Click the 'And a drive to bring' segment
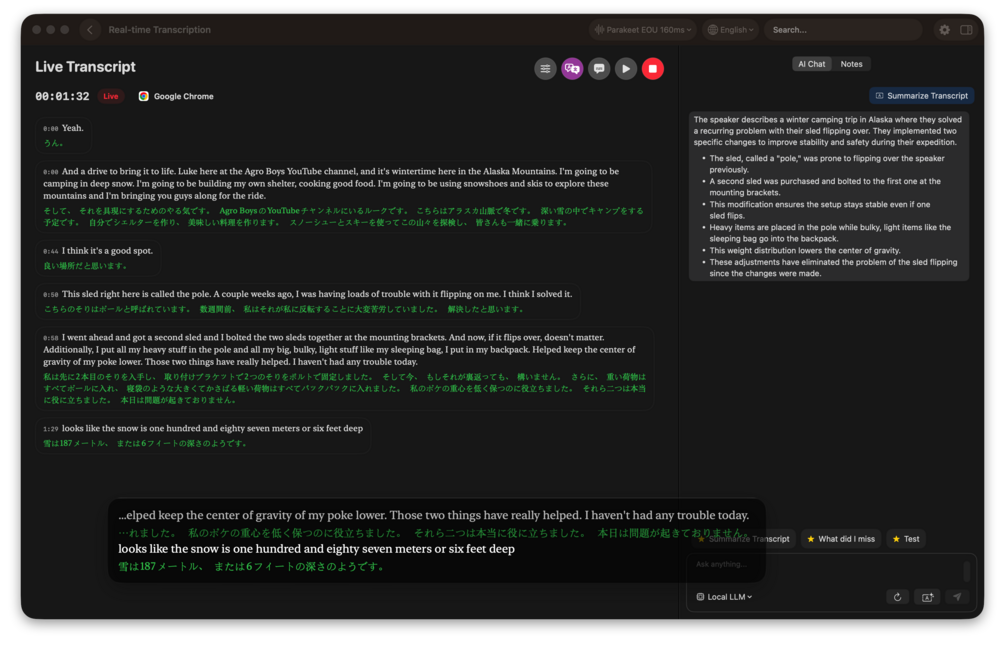 (x=345, y=196)
